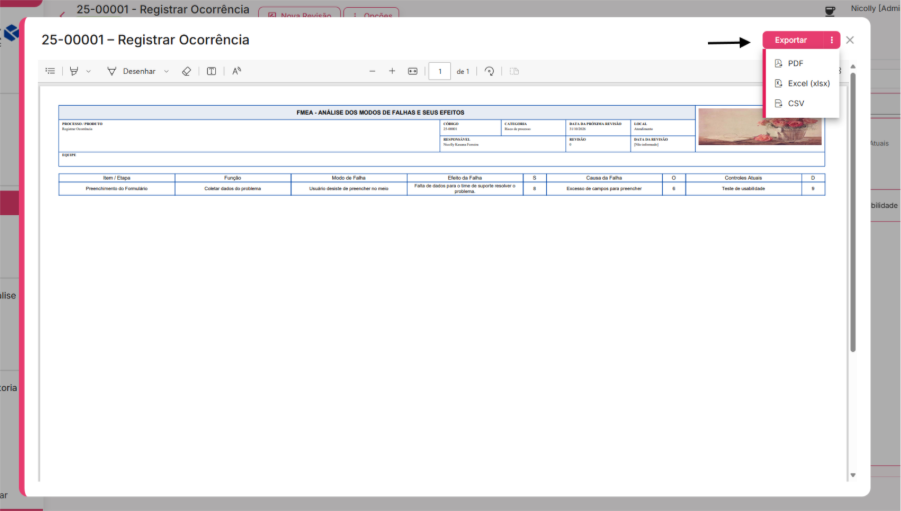
Task: Select the eraser tool
Action: (186, 71)
